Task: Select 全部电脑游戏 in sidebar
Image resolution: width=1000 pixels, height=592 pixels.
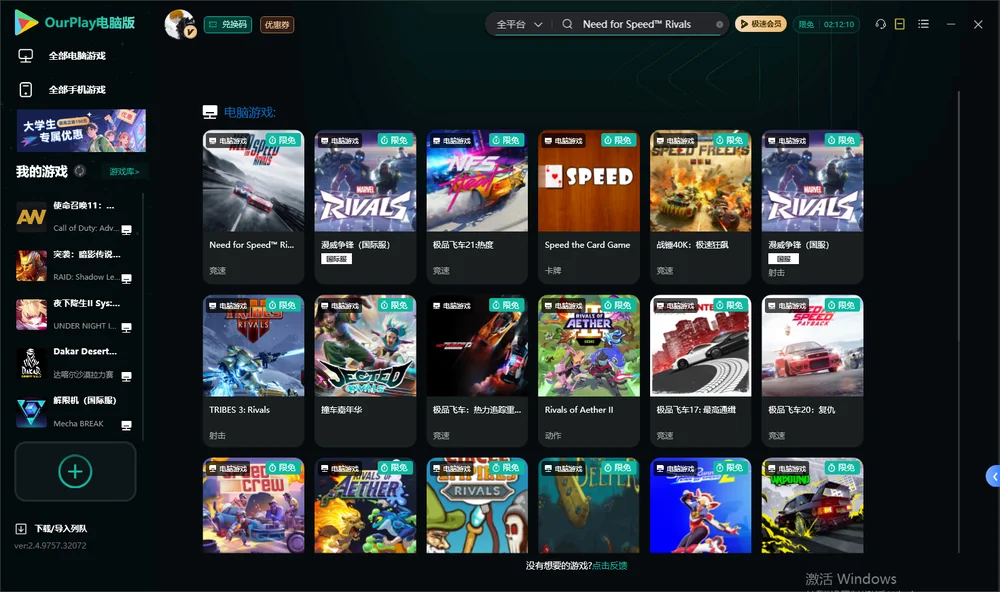Action: point(77,56)
